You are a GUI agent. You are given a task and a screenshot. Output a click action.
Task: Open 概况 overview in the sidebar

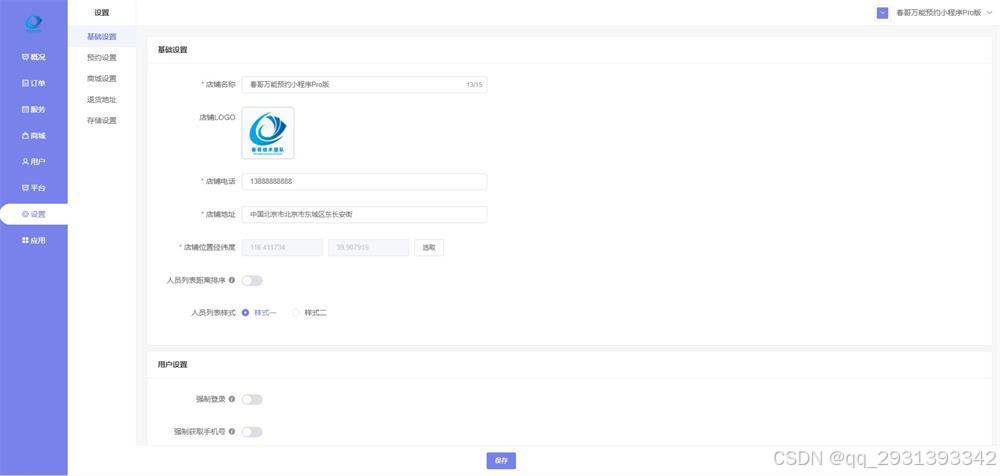point(34,57)
